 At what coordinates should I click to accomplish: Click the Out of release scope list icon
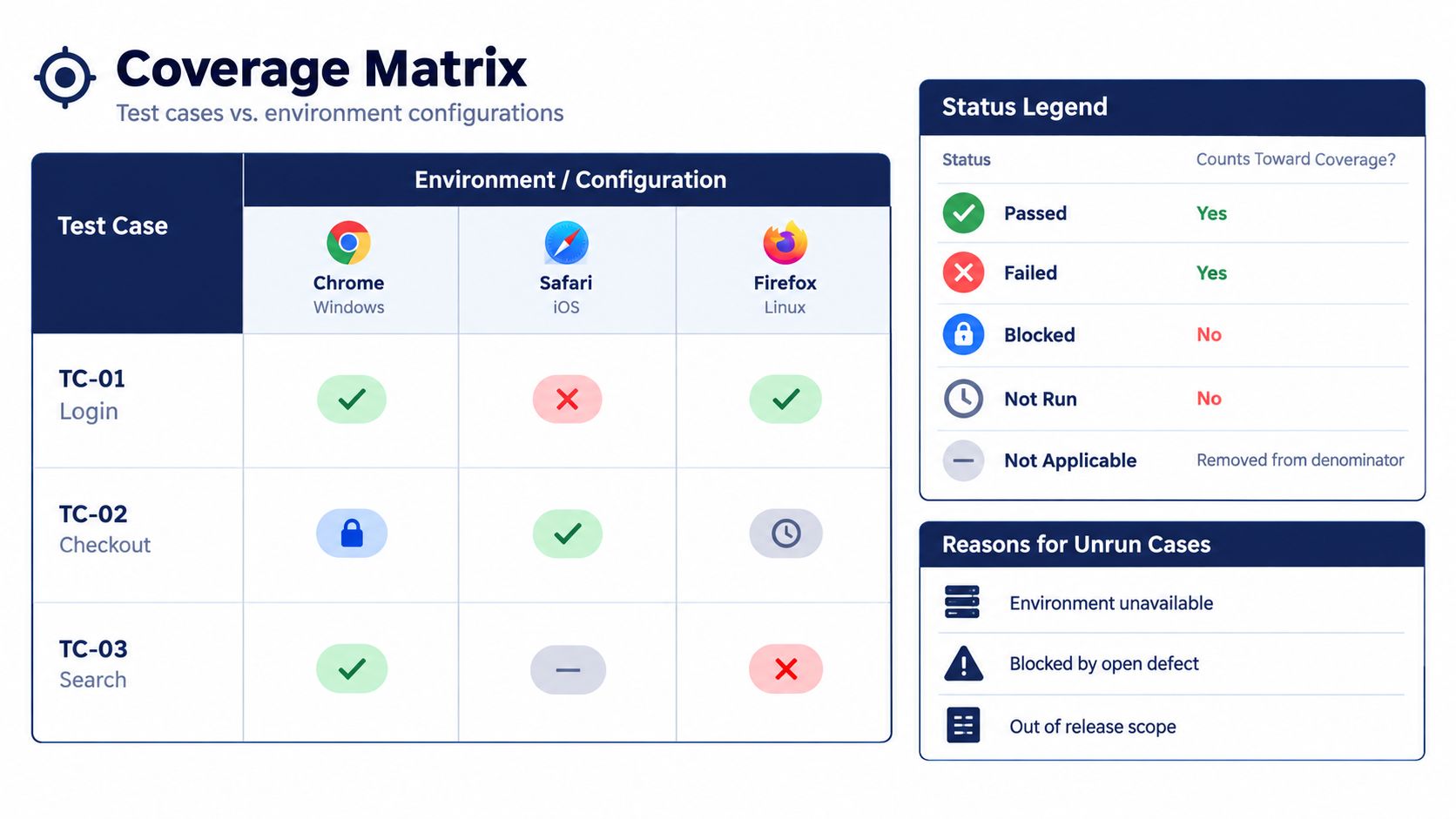963,725
